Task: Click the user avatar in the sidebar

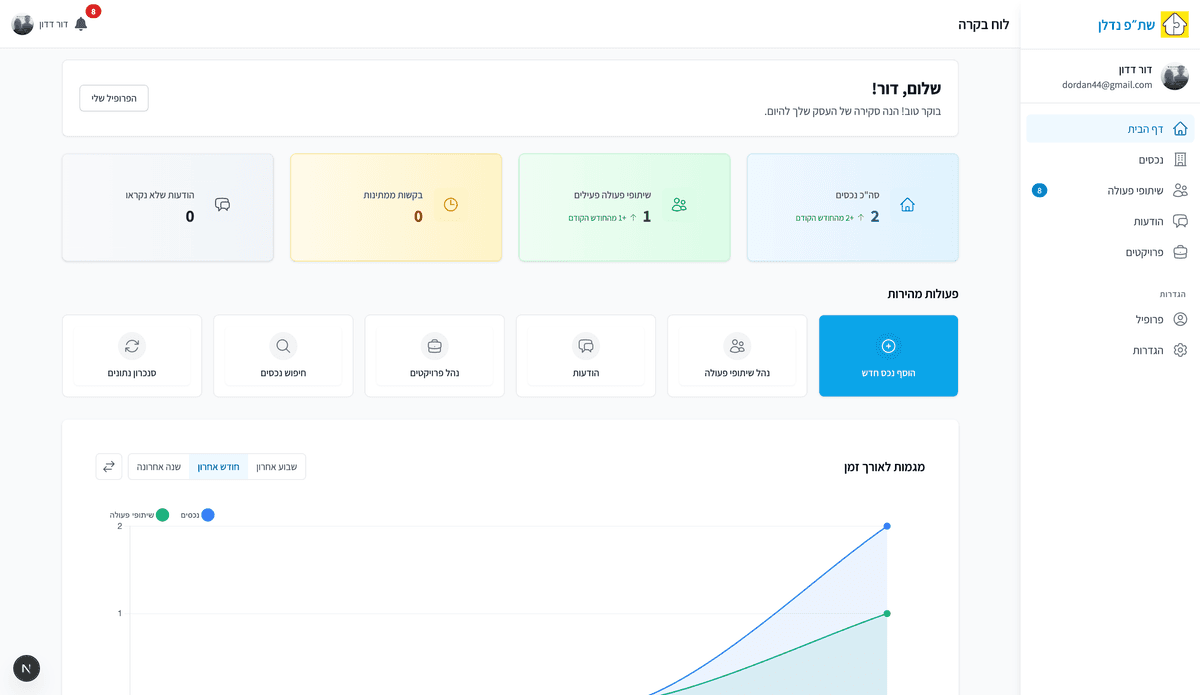Action: click(x=1175, y=77)
